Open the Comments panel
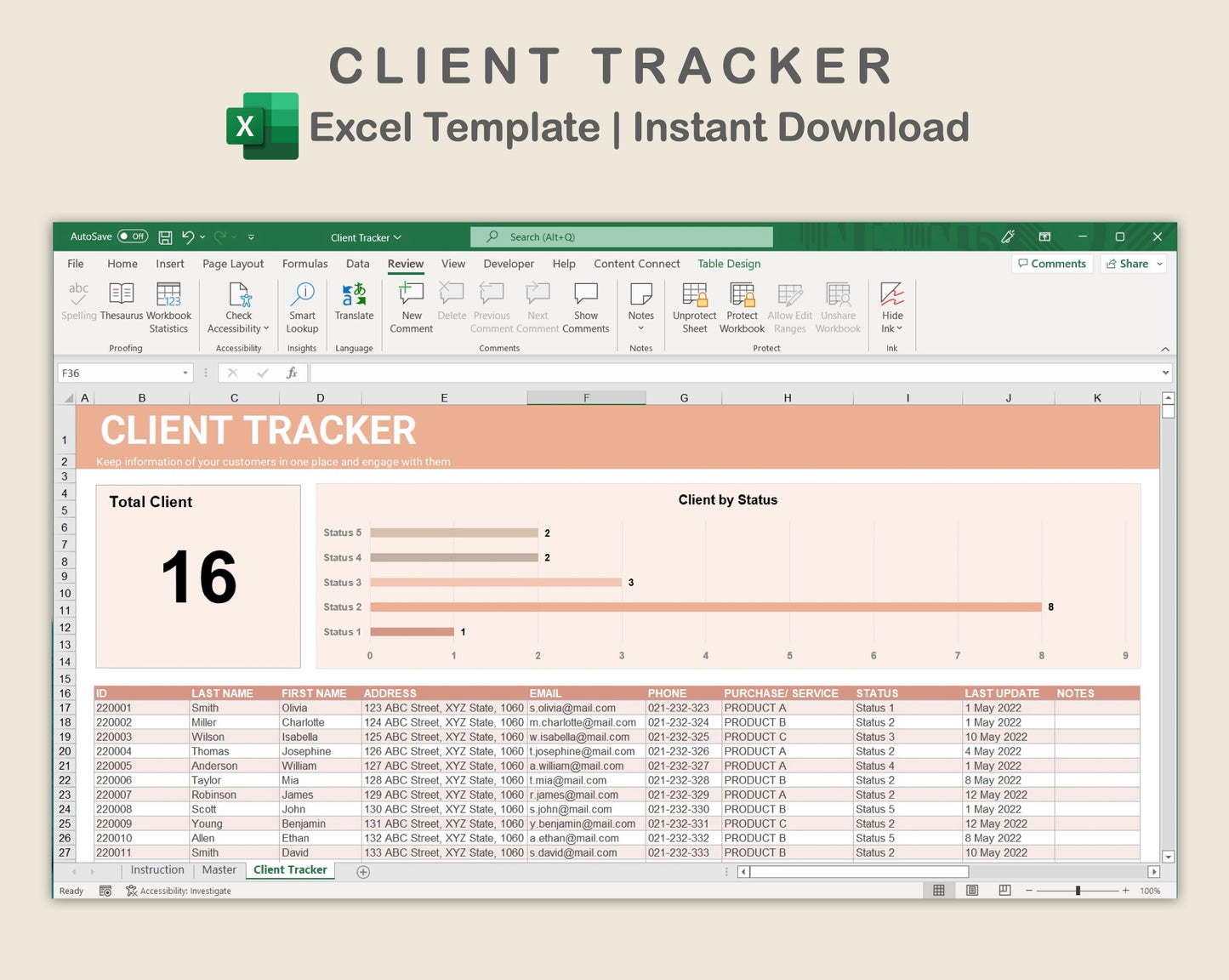Image resolution: width=1229 pixels, height=980 pixels. (x=1052, y=264)
